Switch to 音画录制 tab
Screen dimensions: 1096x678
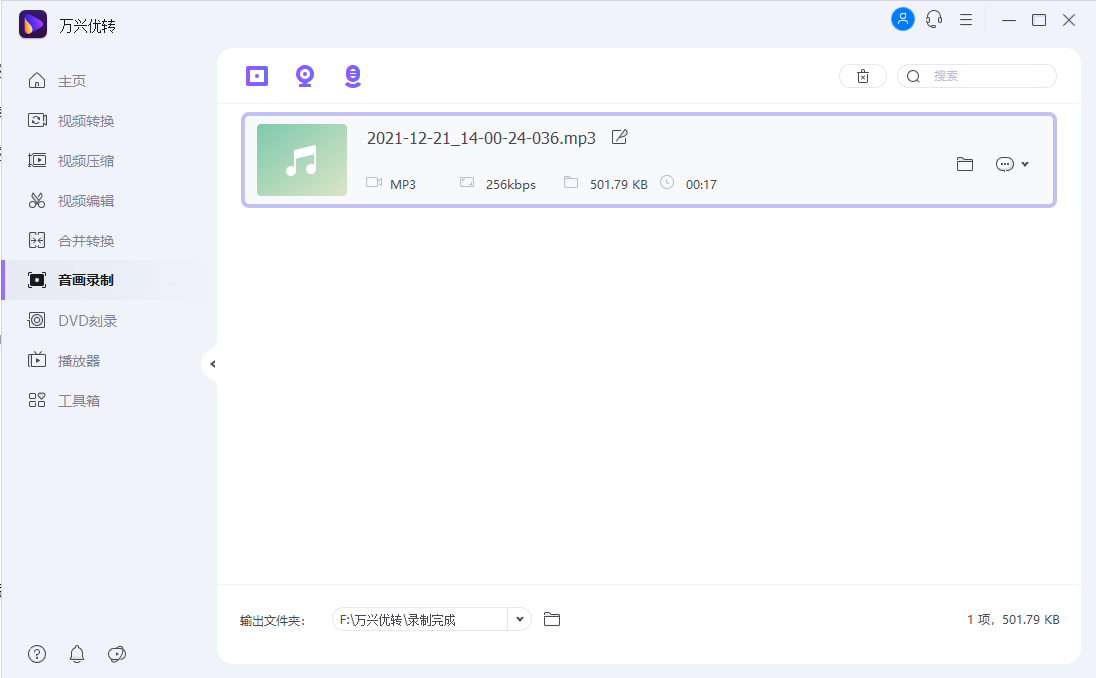coord(80,280)
